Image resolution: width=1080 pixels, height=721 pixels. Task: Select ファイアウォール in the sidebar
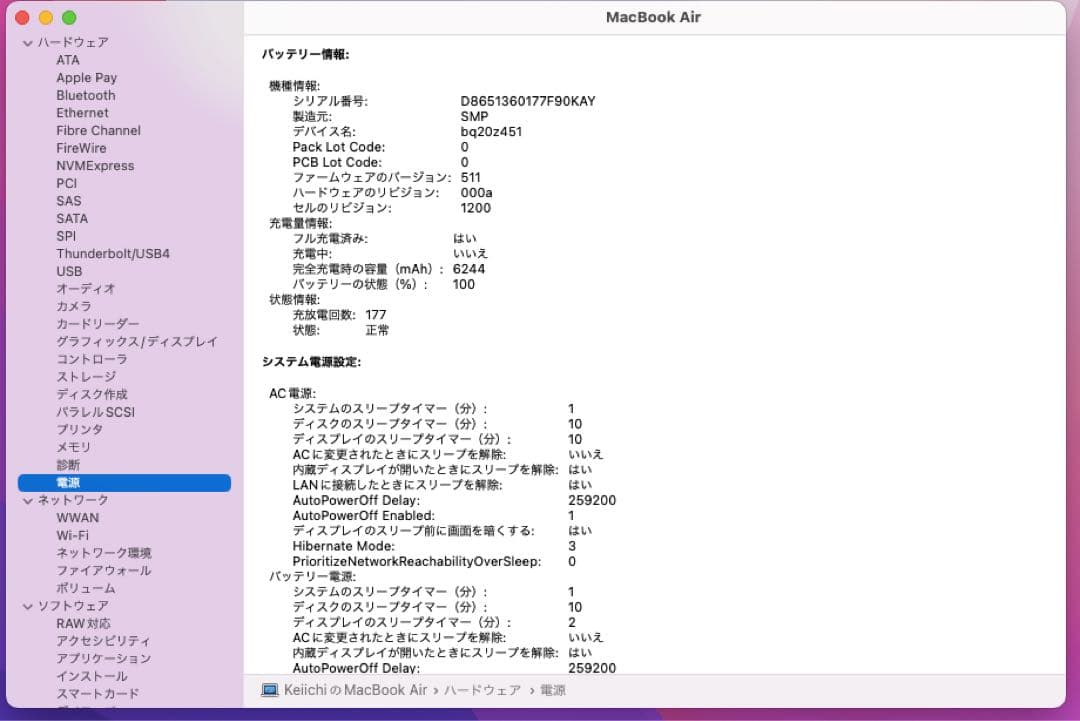[104, 571]
